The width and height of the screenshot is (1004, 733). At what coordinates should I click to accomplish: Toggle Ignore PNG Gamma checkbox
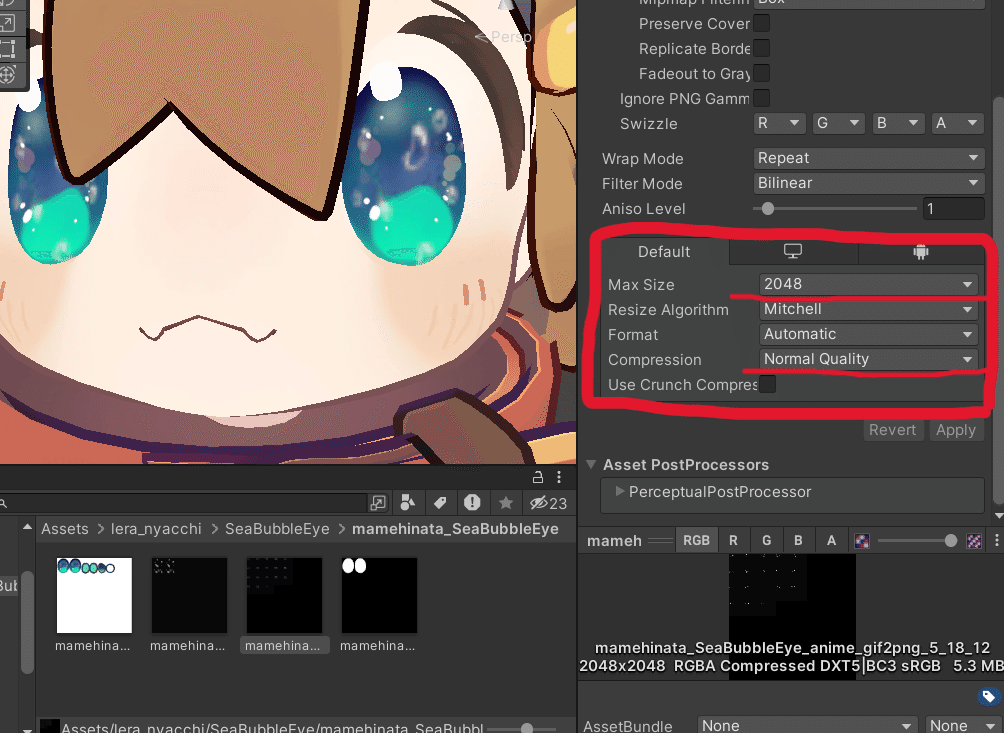(x=762, y=99)
